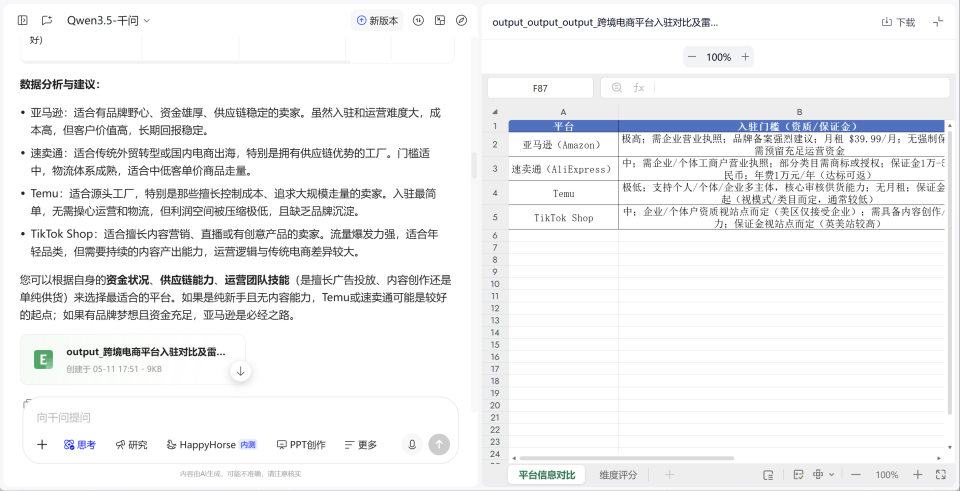This screenshot has height=491, width=960.
Task: Zoom out with the status bar minus
Action: (856, 474)
